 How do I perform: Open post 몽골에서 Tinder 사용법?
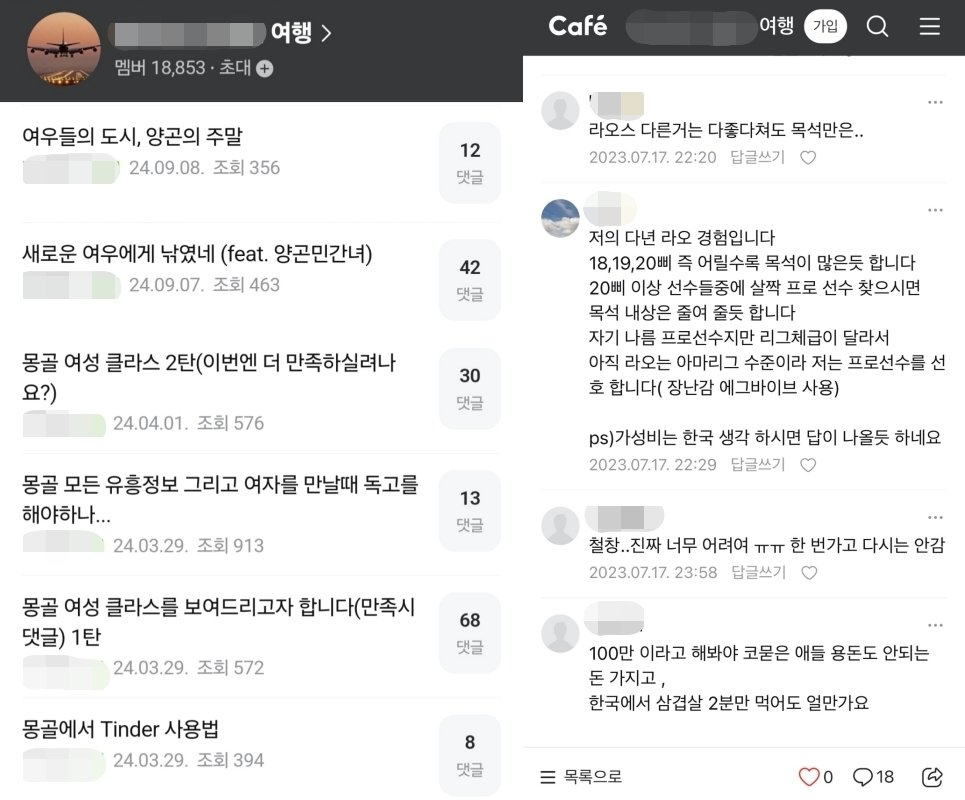click(x=121, y=729)
